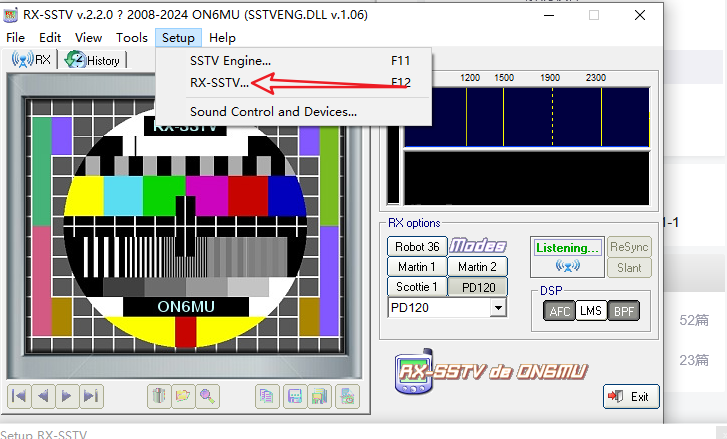Copy image with the copy pages icon
The height and width of the screenshot is (439, 727).
267,396
